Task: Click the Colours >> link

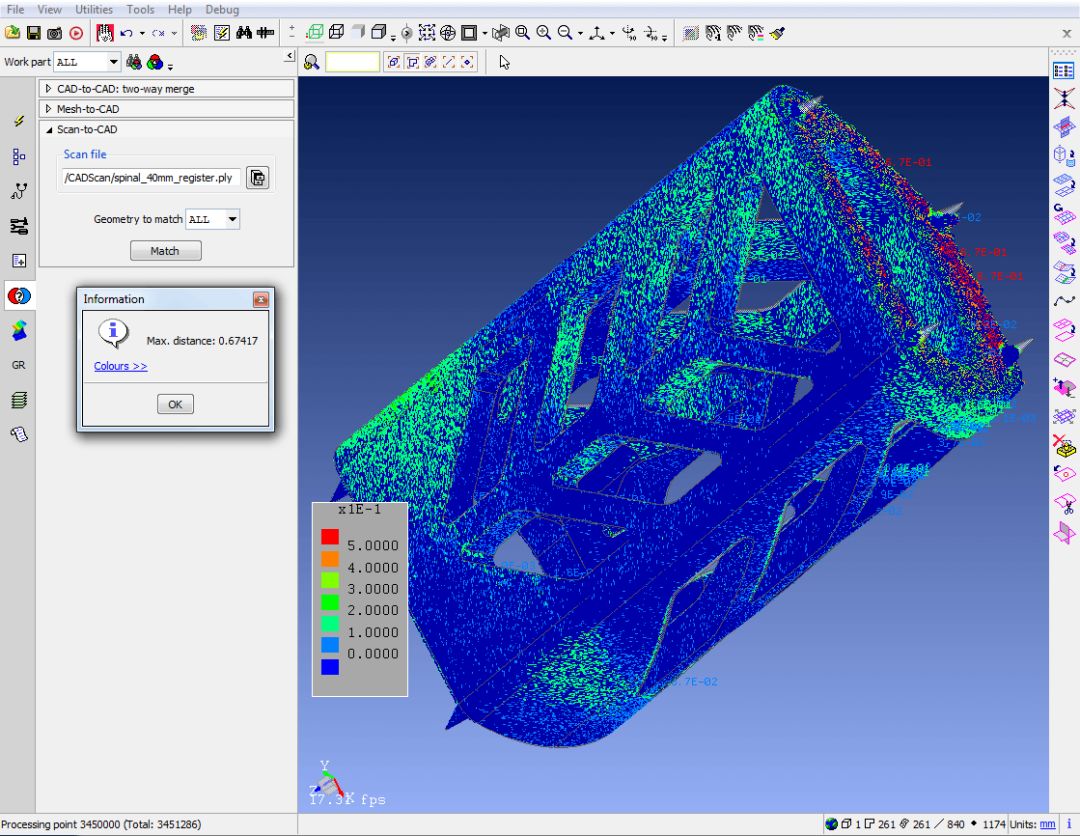Action: [x=121, y=366]
